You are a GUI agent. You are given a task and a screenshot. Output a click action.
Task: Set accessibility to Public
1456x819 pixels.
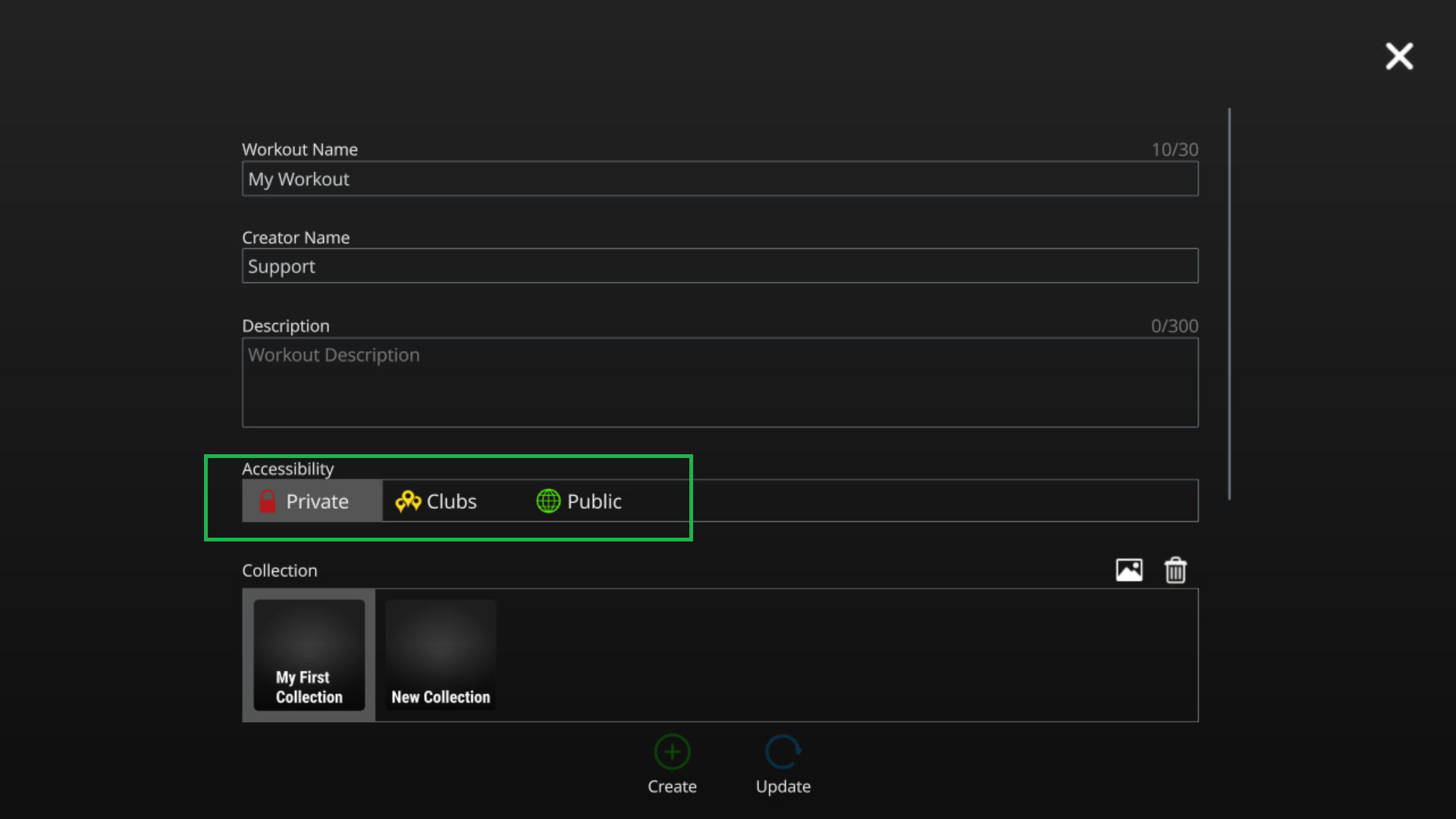[579, 501]
